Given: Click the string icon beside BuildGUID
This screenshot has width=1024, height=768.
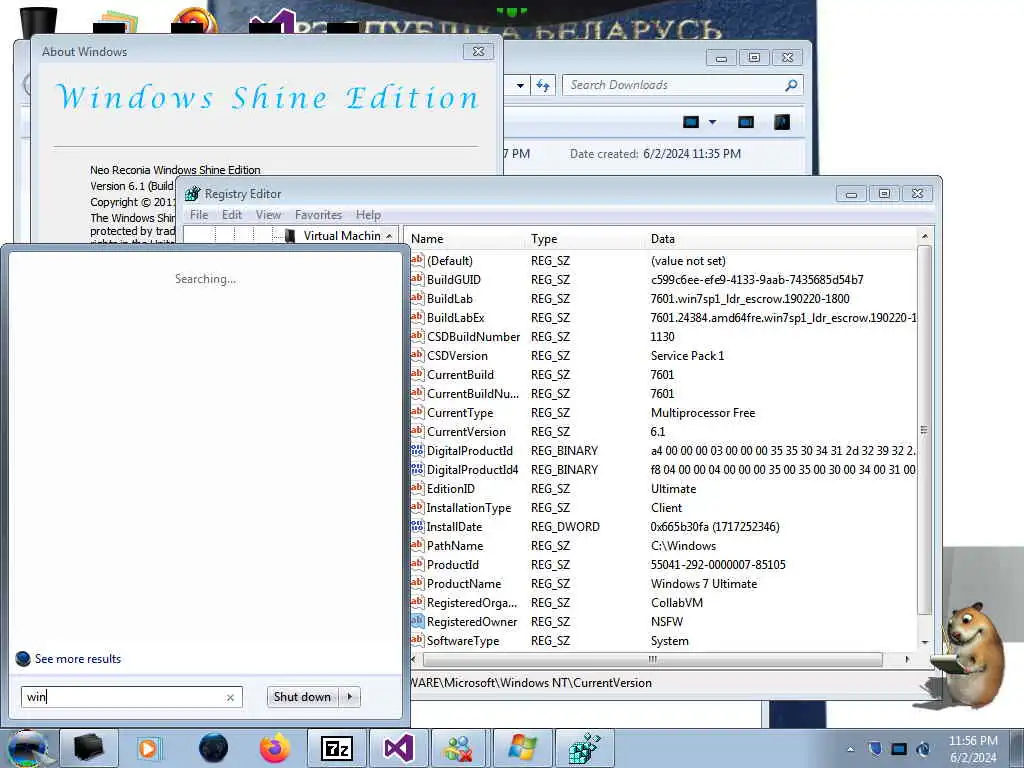Looking at the screenshot, I should tap(417, 280).
